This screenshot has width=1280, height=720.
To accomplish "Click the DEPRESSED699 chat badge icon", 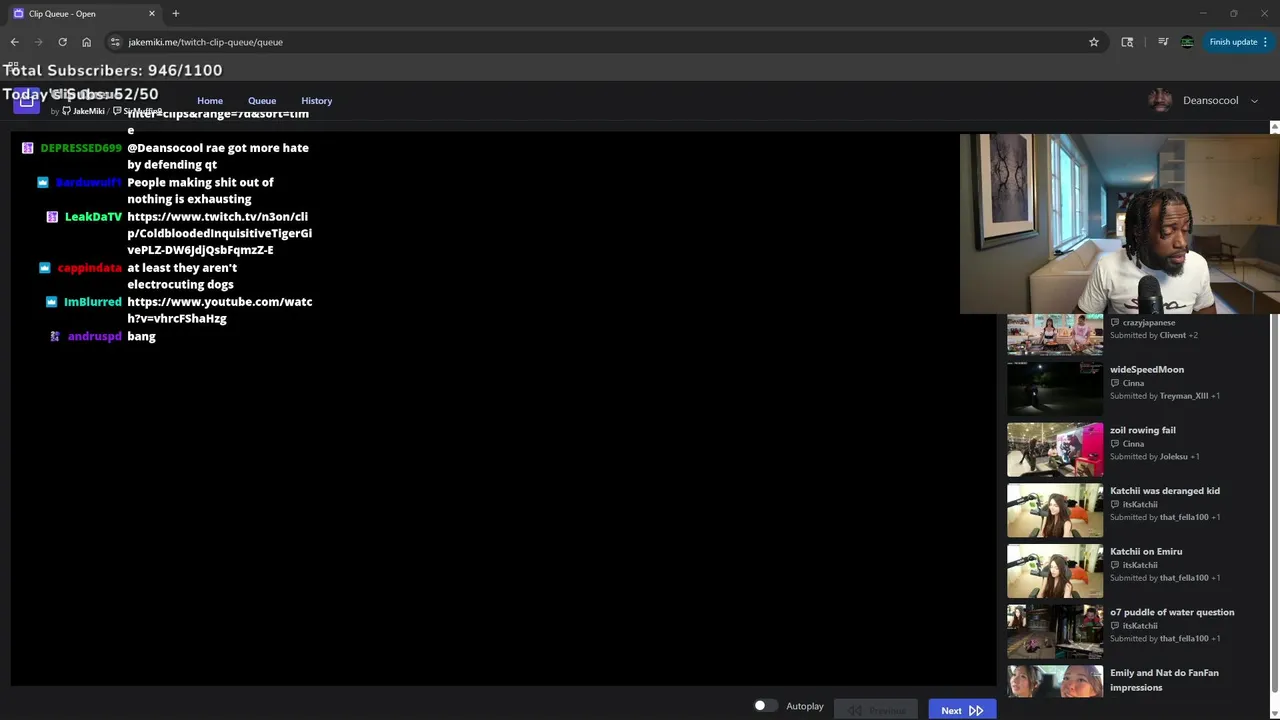I will click(28, 148).
